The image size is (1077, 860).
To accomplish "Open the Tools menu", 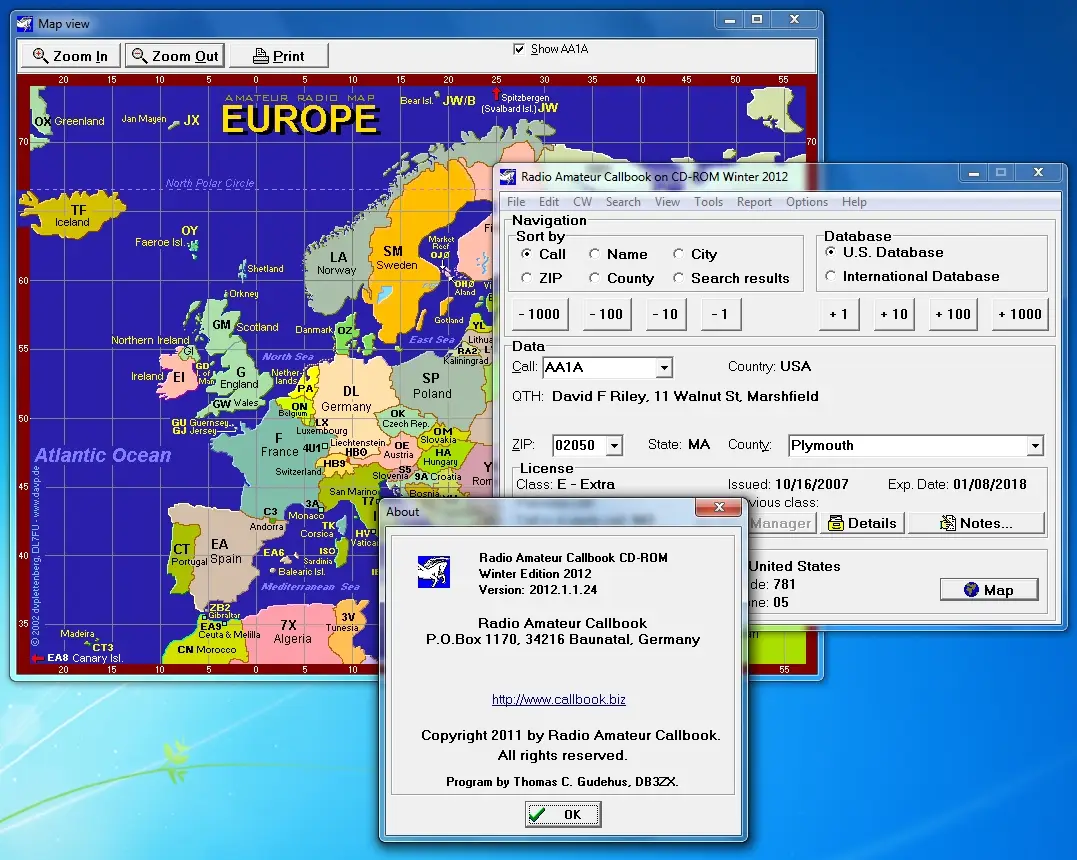I will click(x=708, y=202).
